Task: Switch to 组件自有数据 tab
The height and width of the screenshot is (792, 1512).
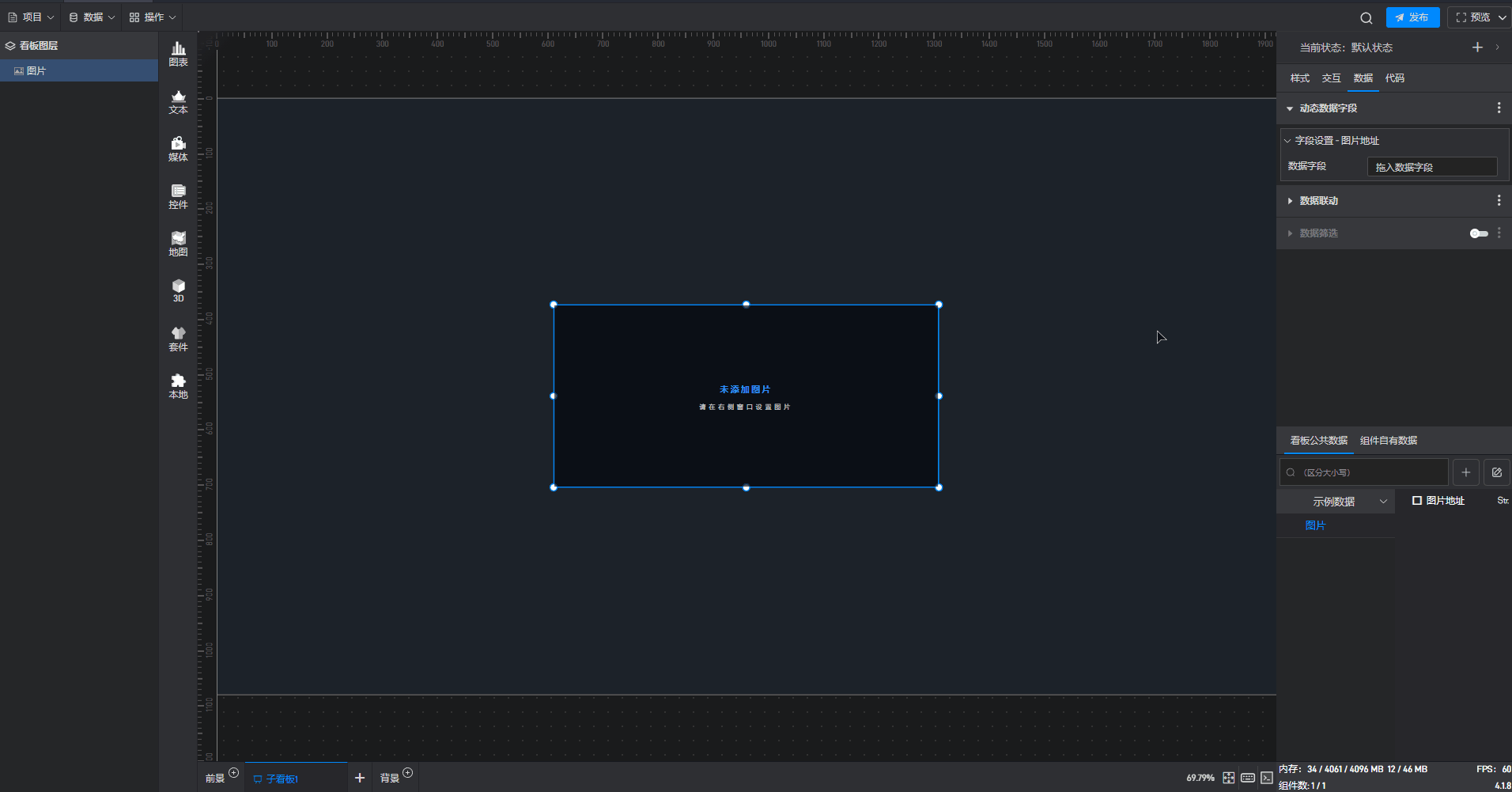Action: (x=1388, y=441)
